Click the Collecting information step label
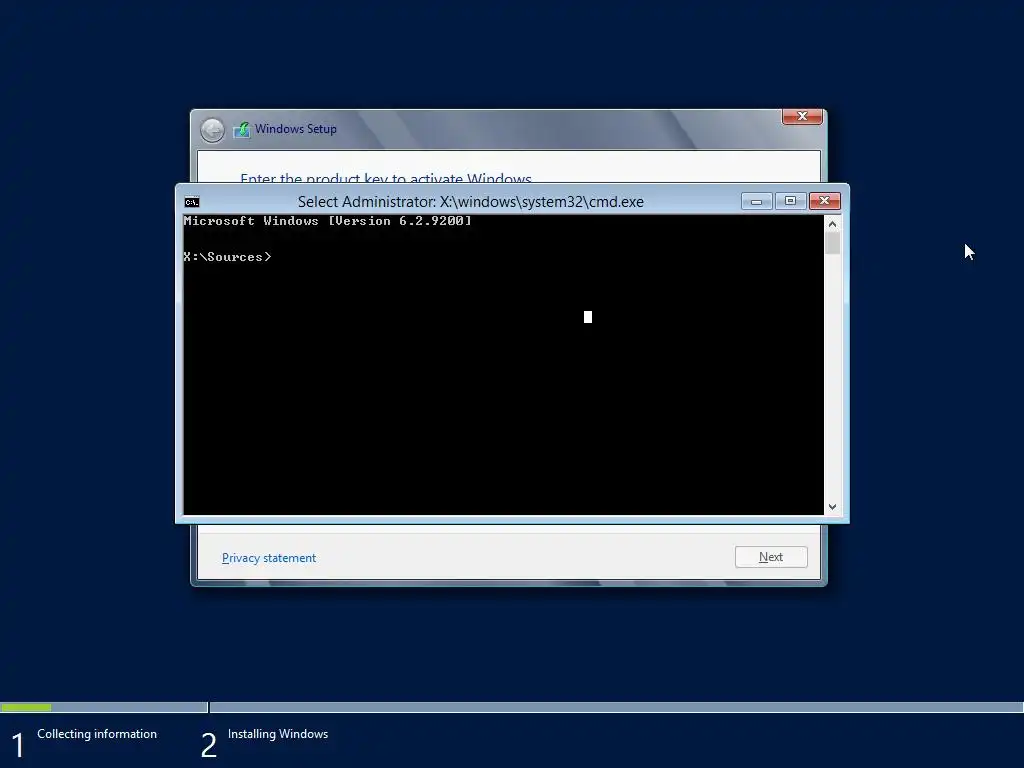Viewport: 1024px width, 768px height. (97, 734)
